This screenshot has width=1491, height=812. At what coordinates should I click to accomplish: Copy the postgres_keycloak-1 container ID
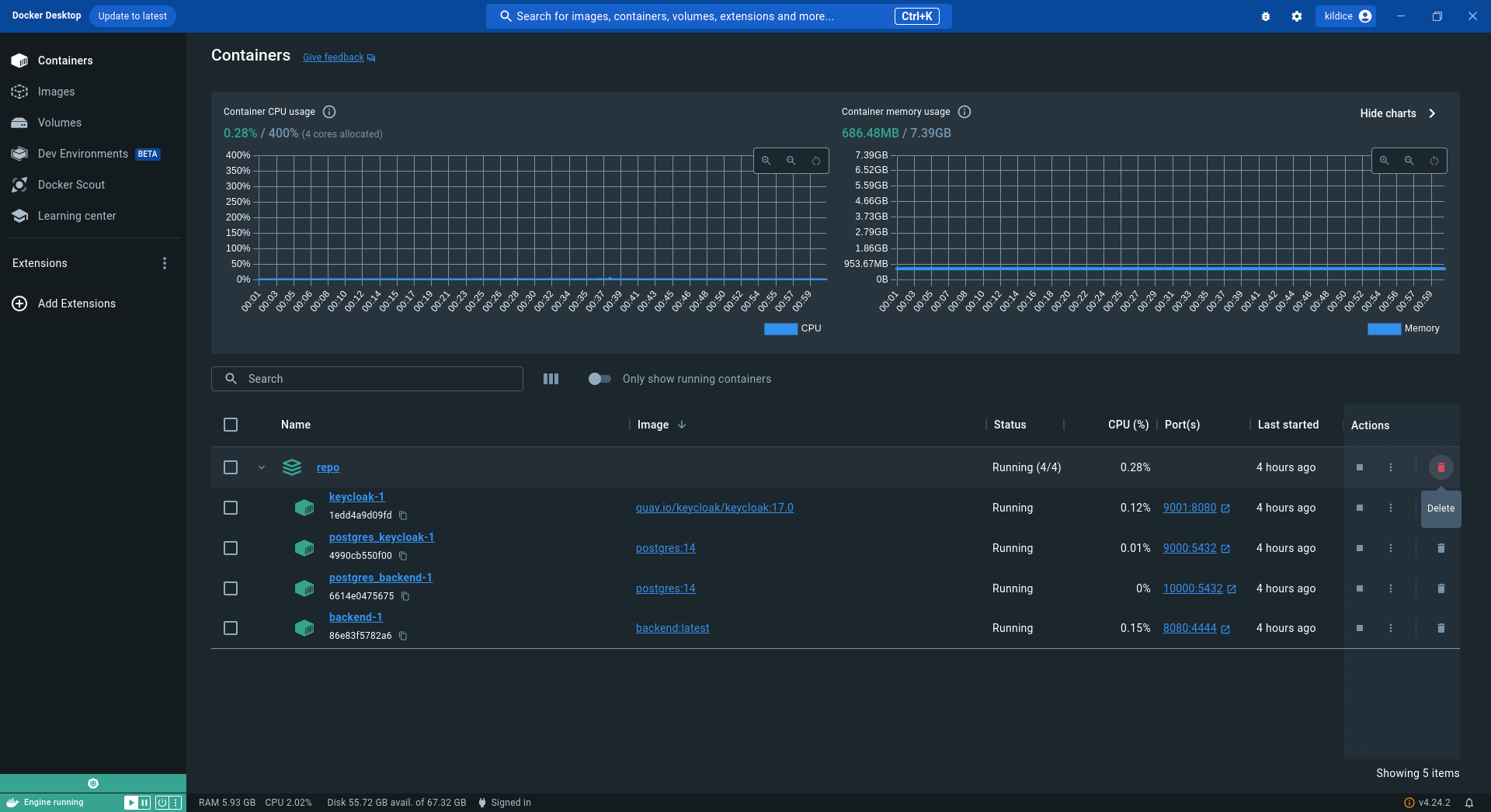[x=403, y=556]
